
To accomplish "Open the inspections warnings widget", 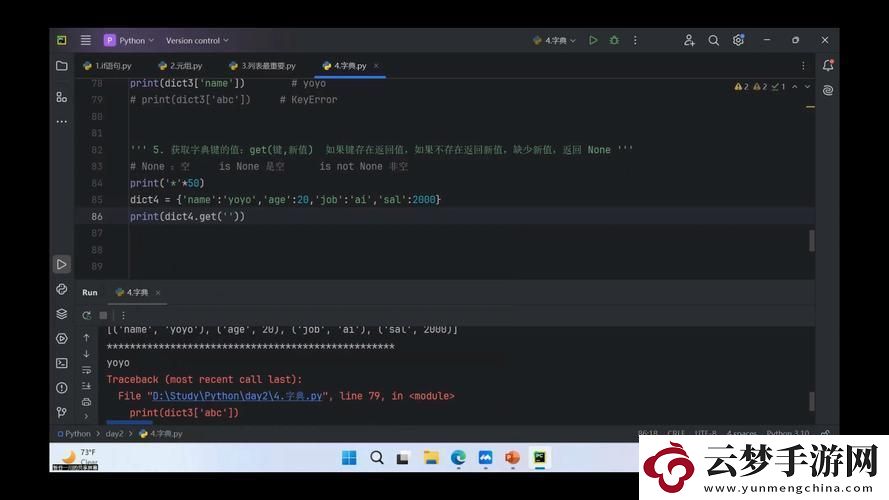I will coord(760,87).
